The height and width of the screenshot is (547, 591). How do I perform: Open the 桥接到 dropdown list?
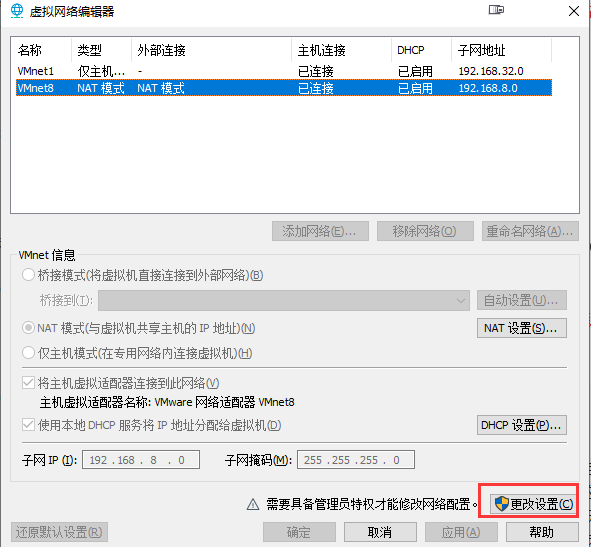pyautogui.click(x=284, y=300)
